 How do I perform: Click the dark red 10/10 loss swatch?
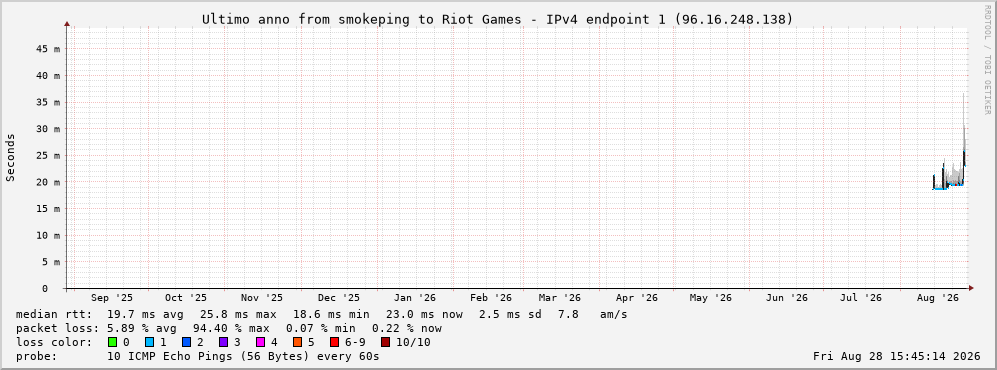pyautogui.click(x=385, y=343)
